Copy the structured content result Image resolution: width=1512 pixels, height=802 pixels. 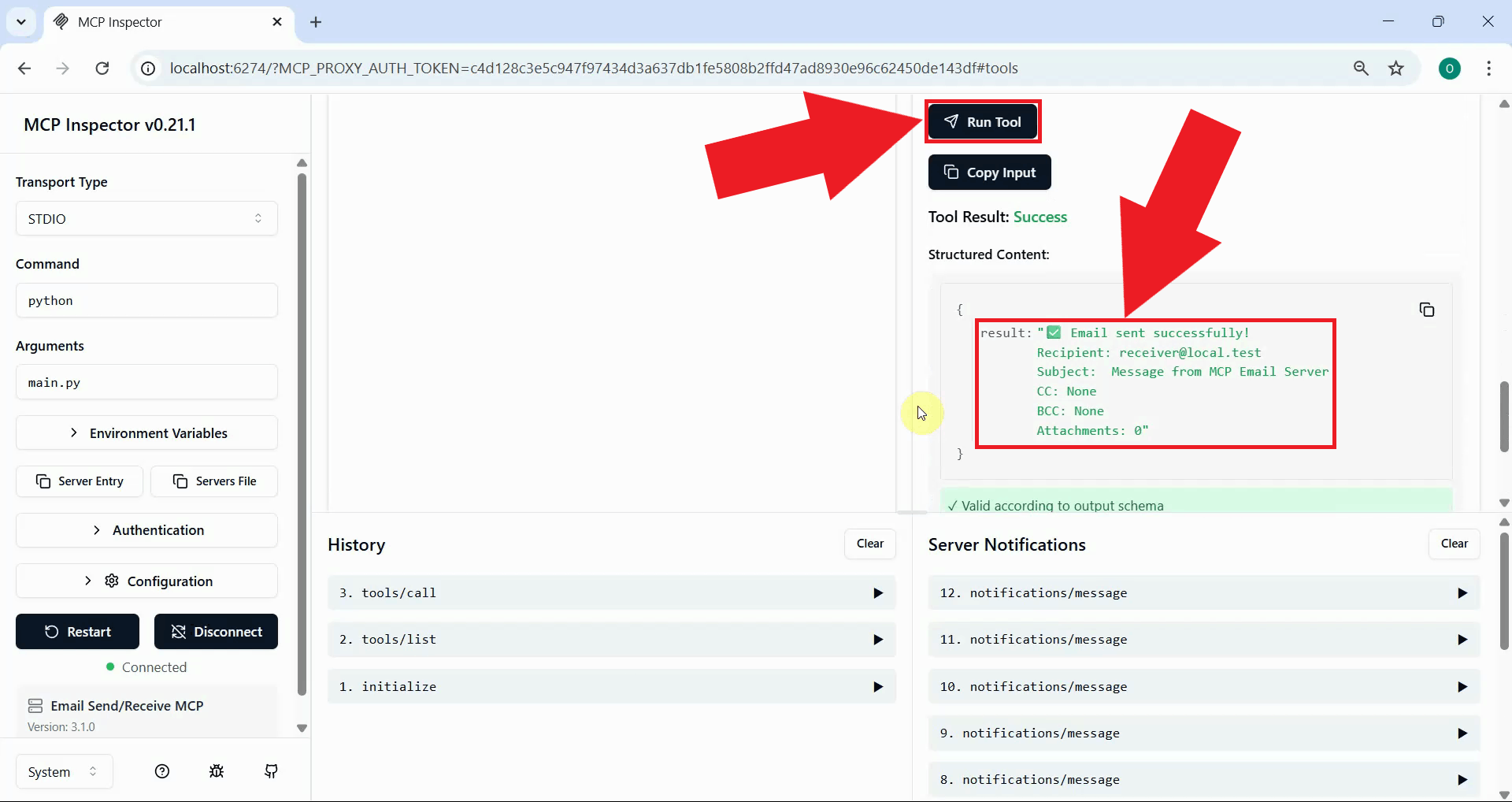(1427, 310)
